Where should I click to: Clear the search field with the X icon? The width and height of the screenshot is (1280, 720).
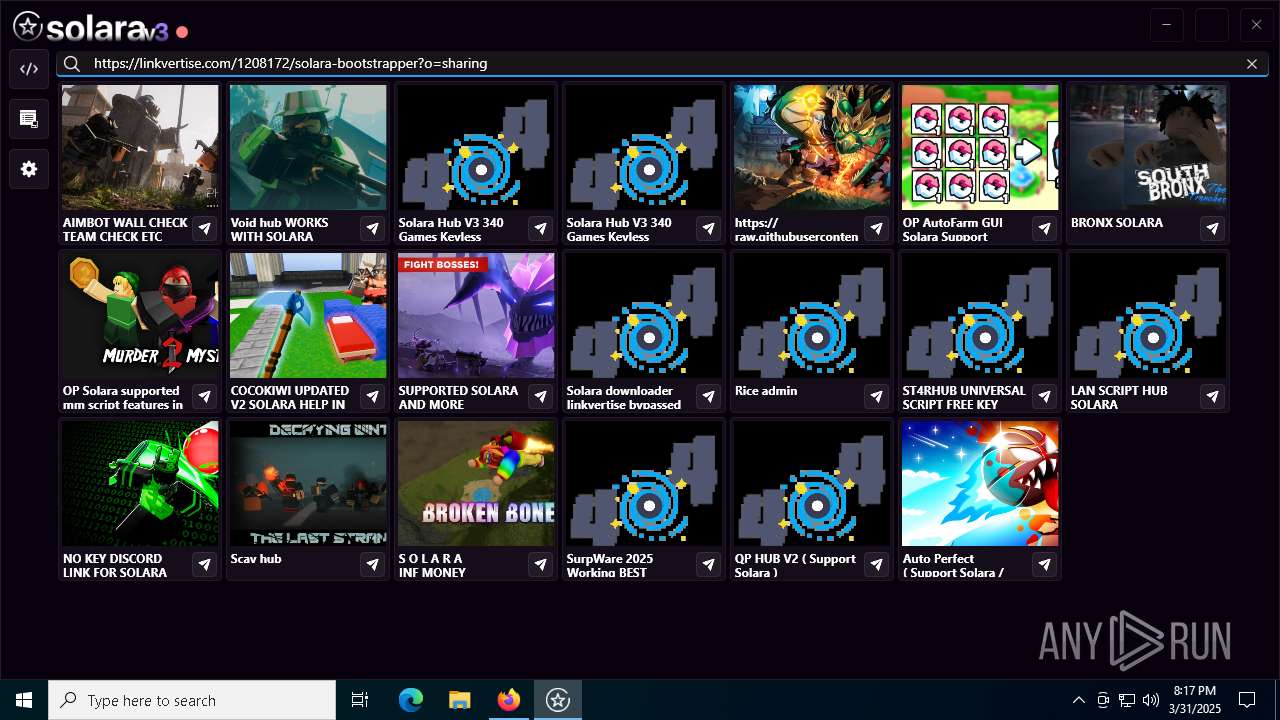tap(1252, 64)
